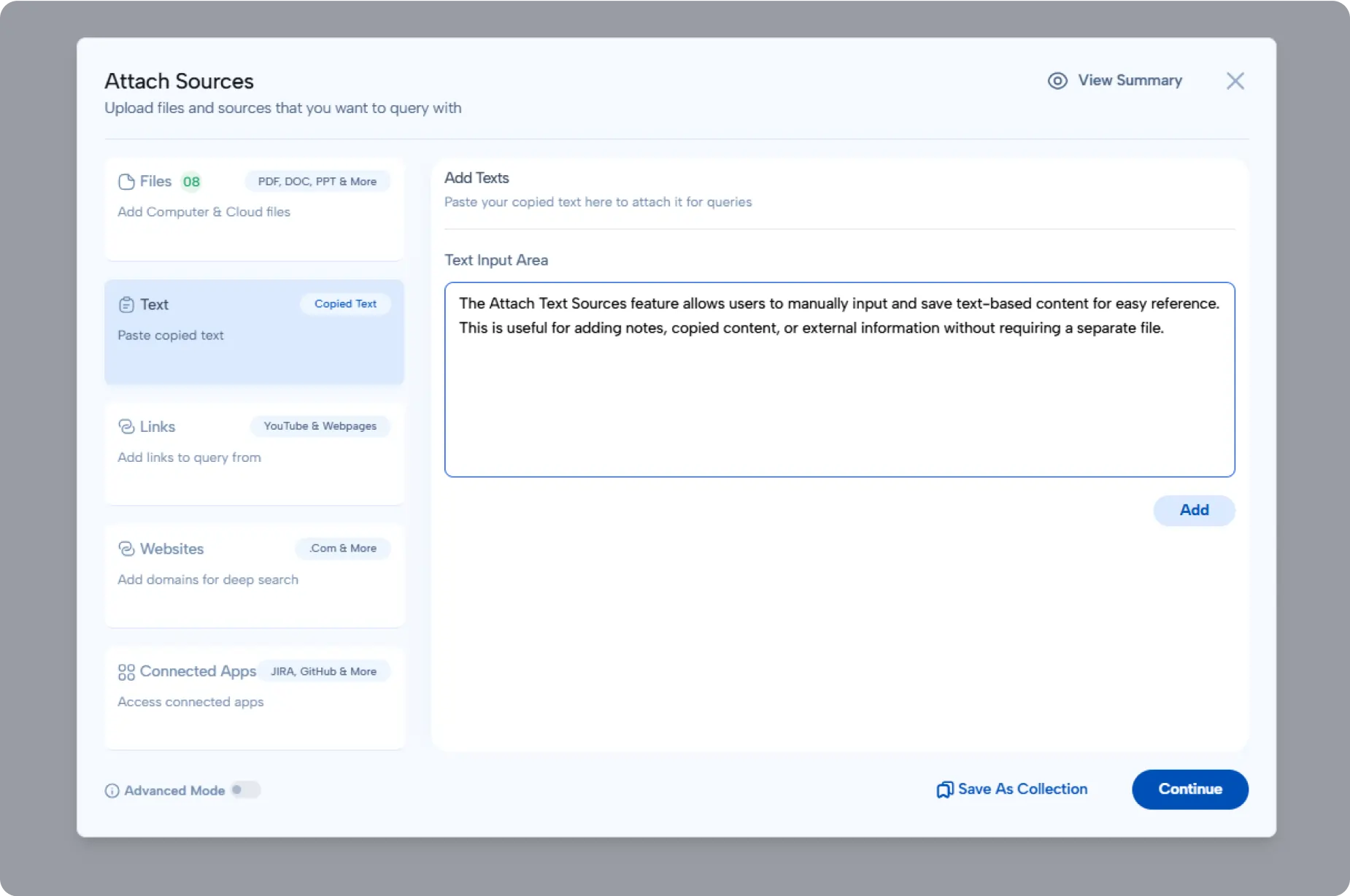Select the Text clipboard icon
The height and width of the screenshot is (896, 1350).
point(127,304)
